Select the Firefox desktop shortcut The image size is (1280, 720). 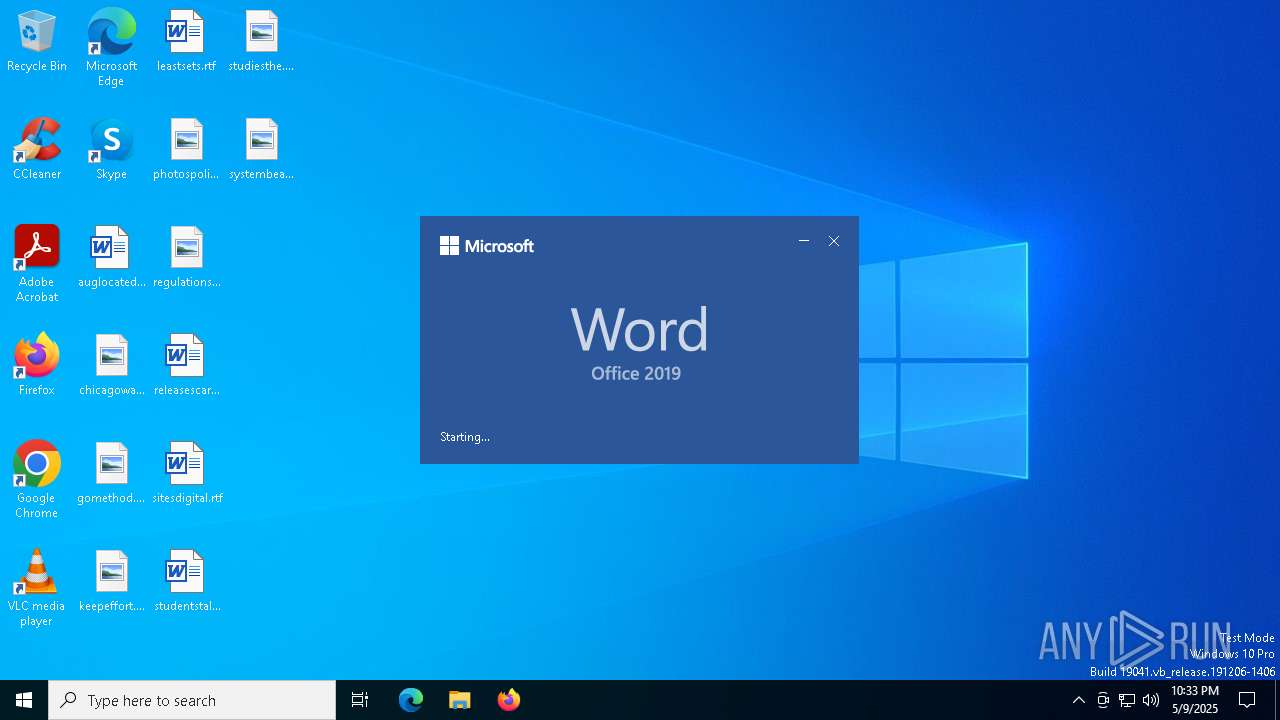(37, 366)
